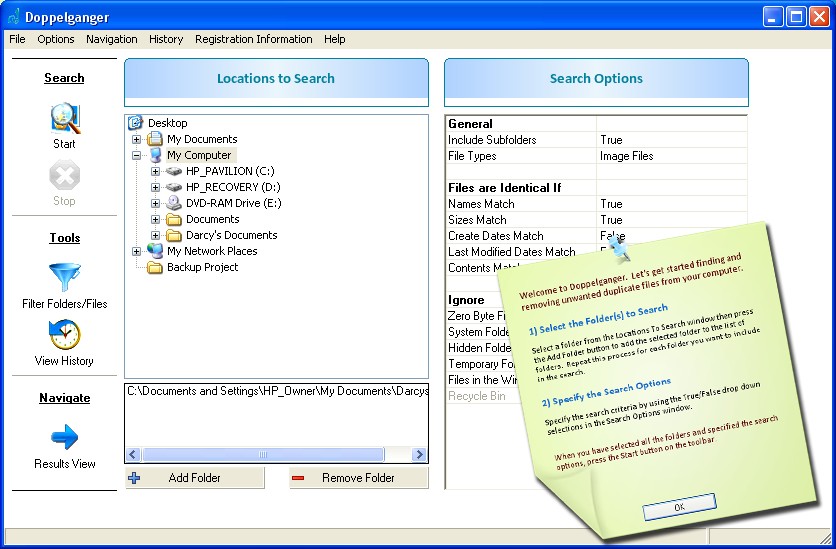Change the File Types Image Files value
The height and width of the screenshot is (549, 836).
tap(671, 156)
